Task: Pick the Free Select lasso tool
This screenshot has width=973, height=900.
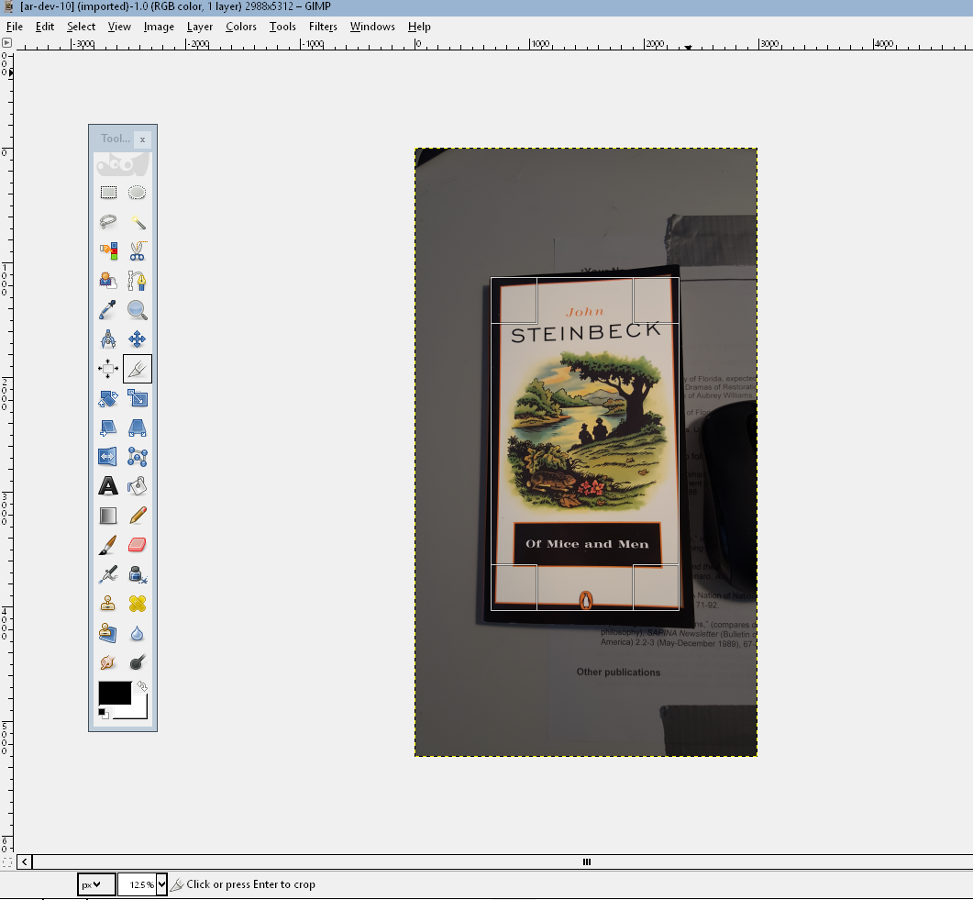Action: (107, 222)
